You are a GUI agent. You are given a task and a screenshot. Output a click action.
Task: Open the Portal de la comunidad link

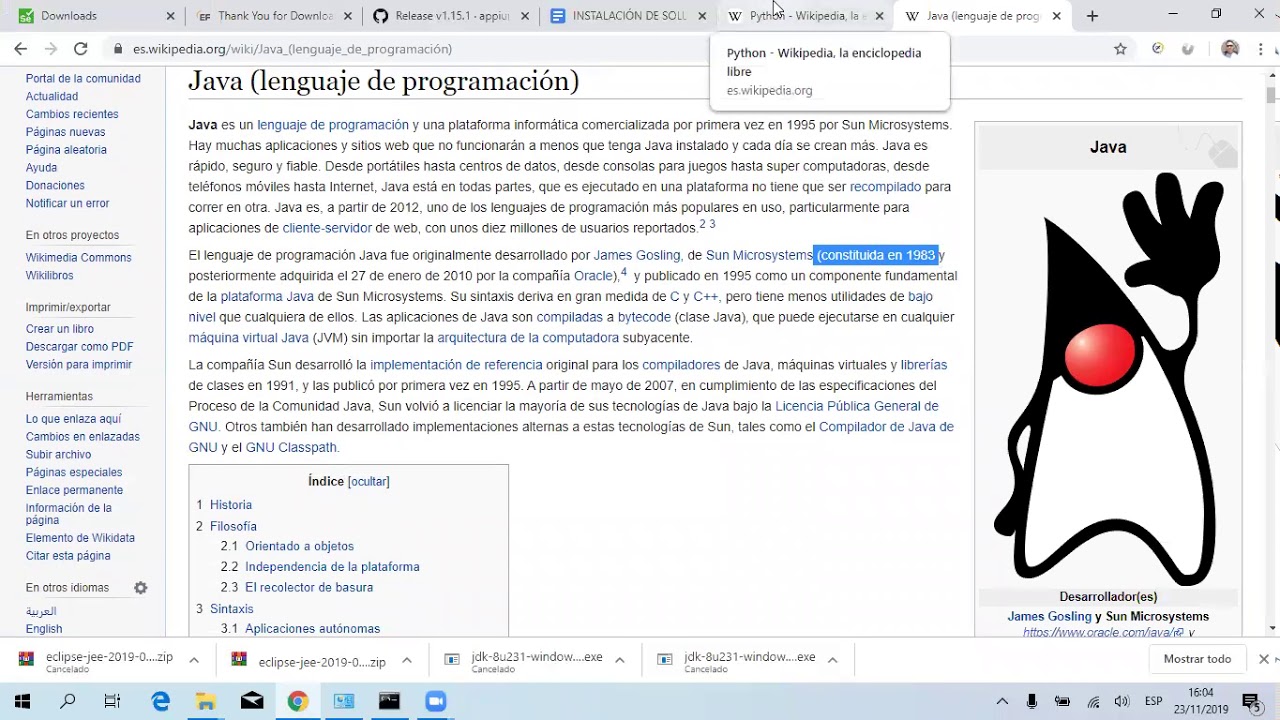(x=83, y=78)
